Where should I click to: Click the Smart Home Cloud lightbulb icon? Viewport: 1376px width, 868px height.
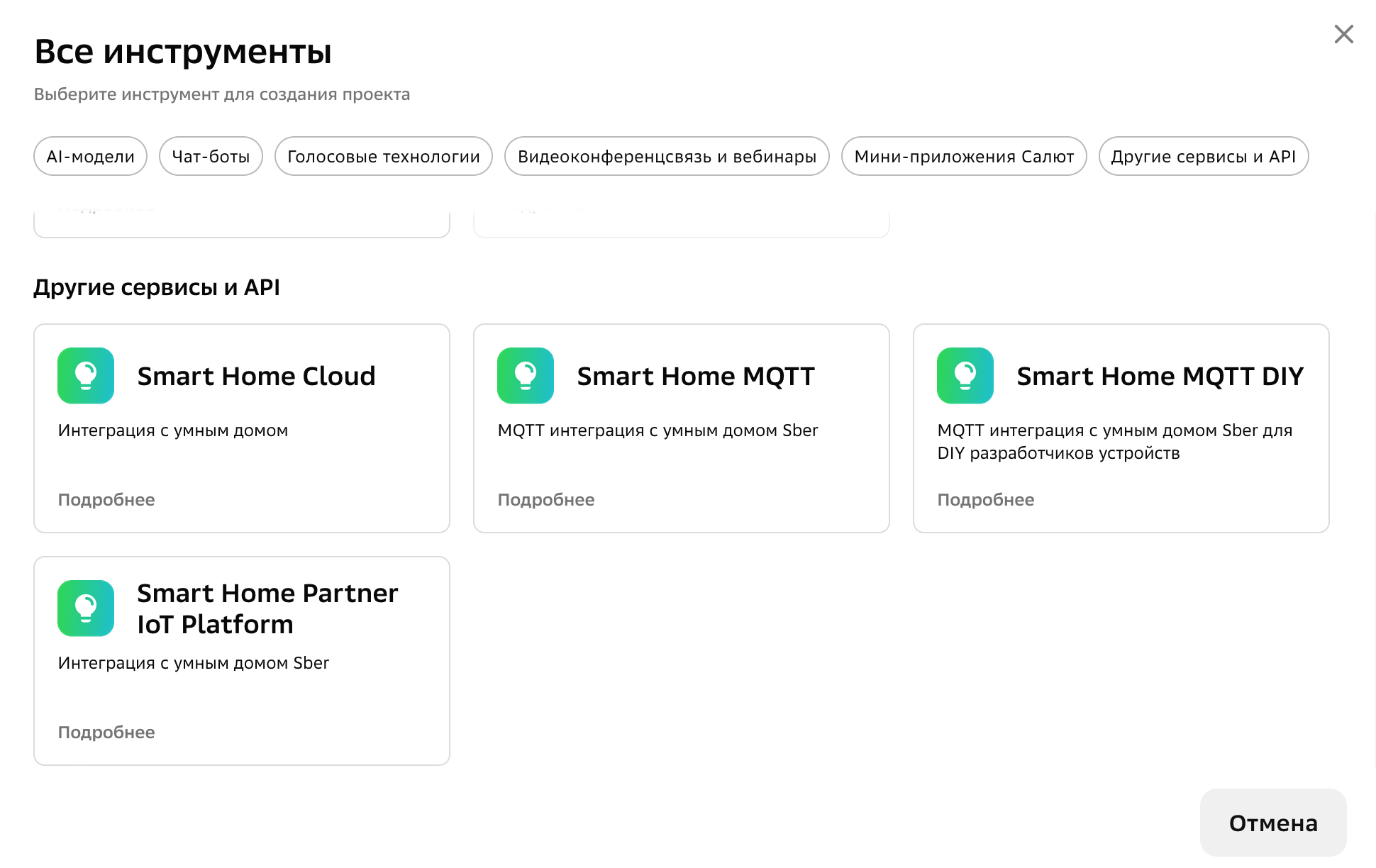click(x=85, y=376)
